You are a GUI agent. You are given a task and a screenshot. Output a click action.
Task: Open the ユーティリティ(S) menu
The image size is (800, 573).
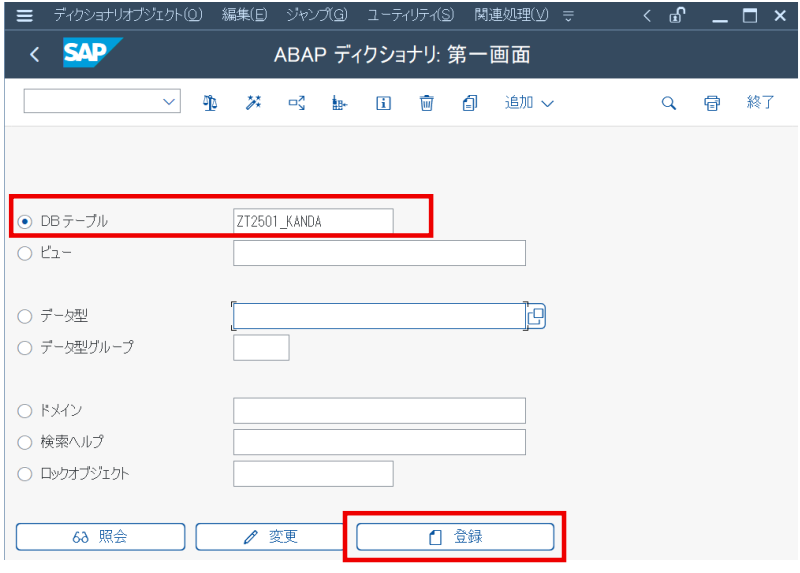[411, 15]
